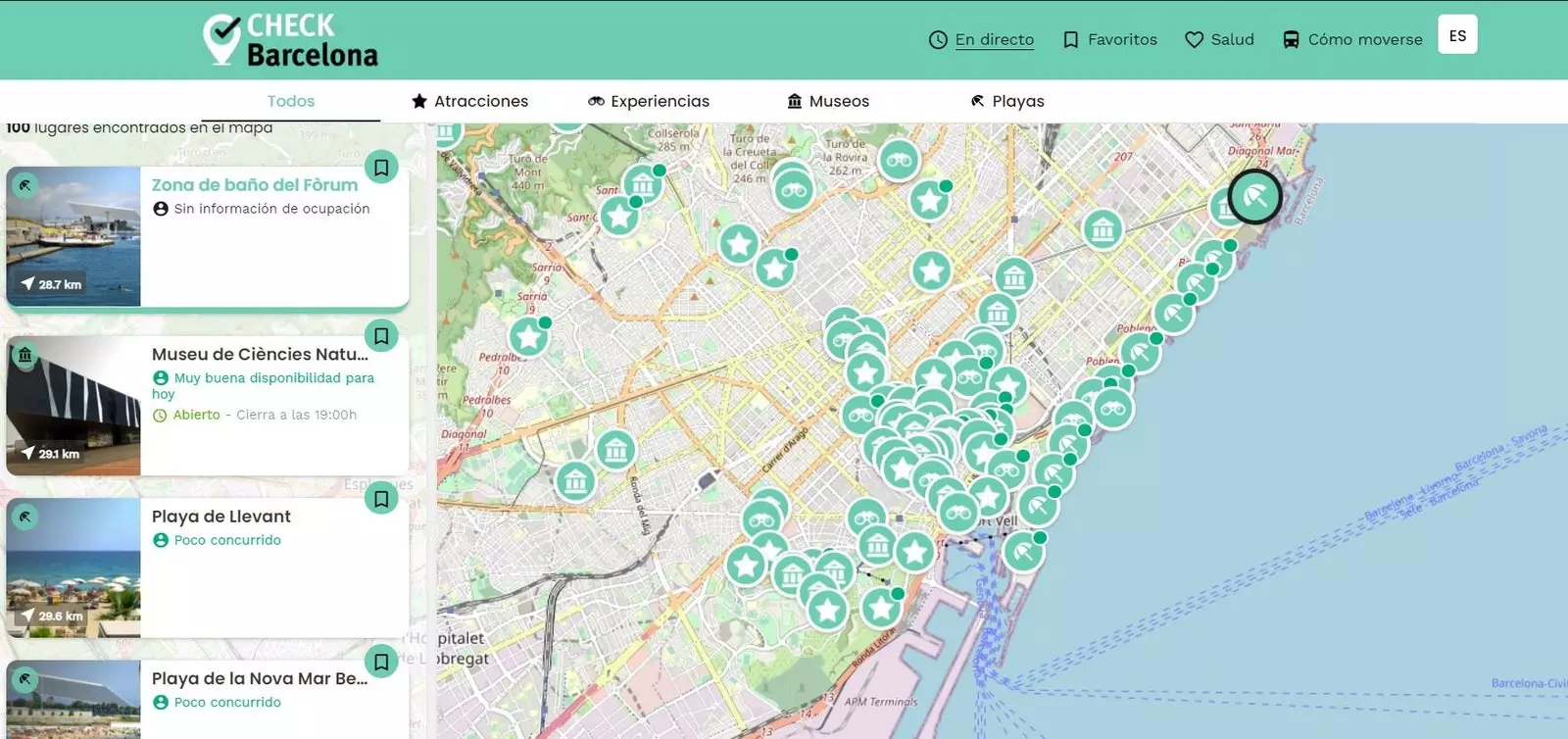
Task: View Playa de la Nova Mar Bella photo
Action: point(73,700)
